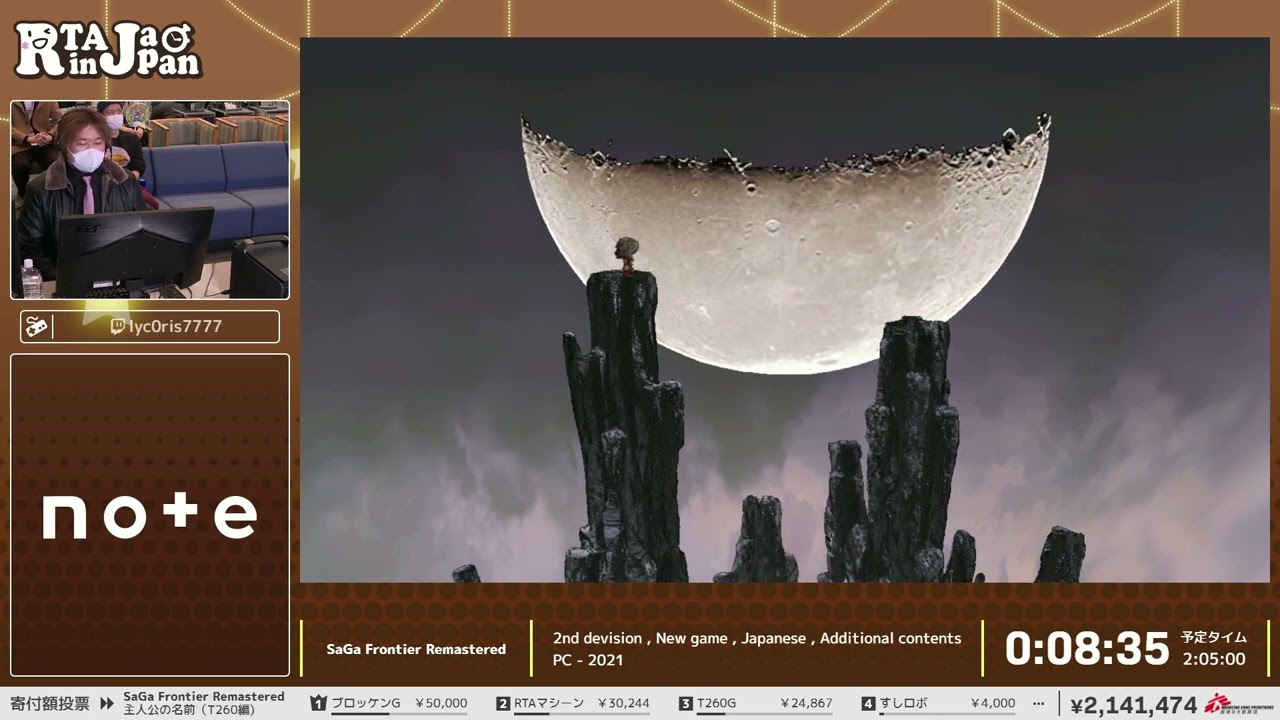Expand the ellipsis after すしロボ bid

[1038, 704]
